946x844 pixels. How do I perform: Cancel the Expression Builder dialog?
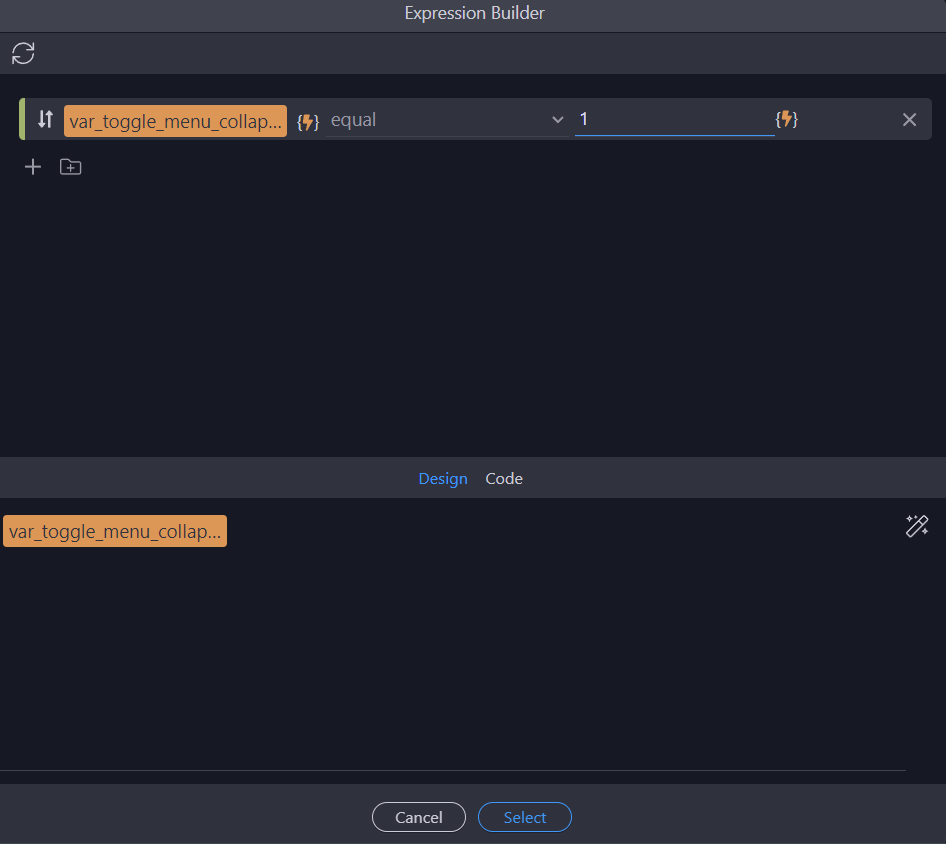click(418, 817)
